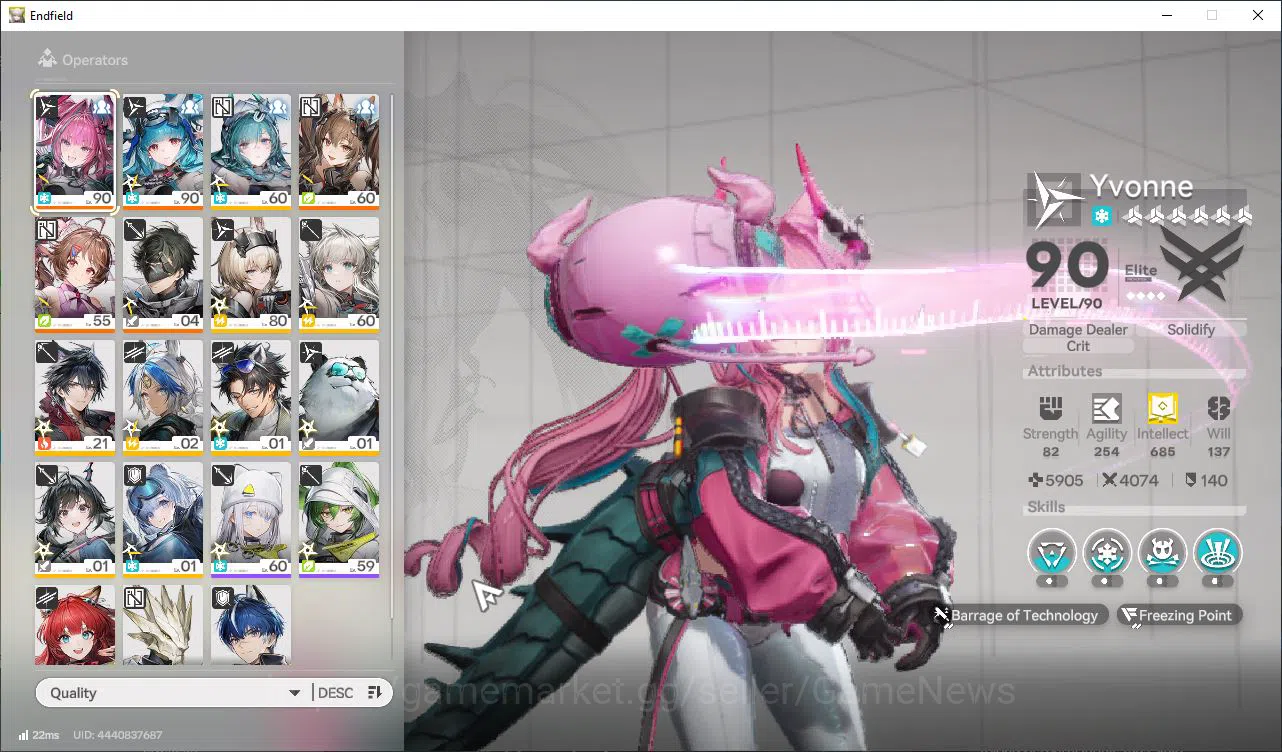
Task: Click the cryo snowflake element icon beside Yvonne
Action: coord(1101,216)
